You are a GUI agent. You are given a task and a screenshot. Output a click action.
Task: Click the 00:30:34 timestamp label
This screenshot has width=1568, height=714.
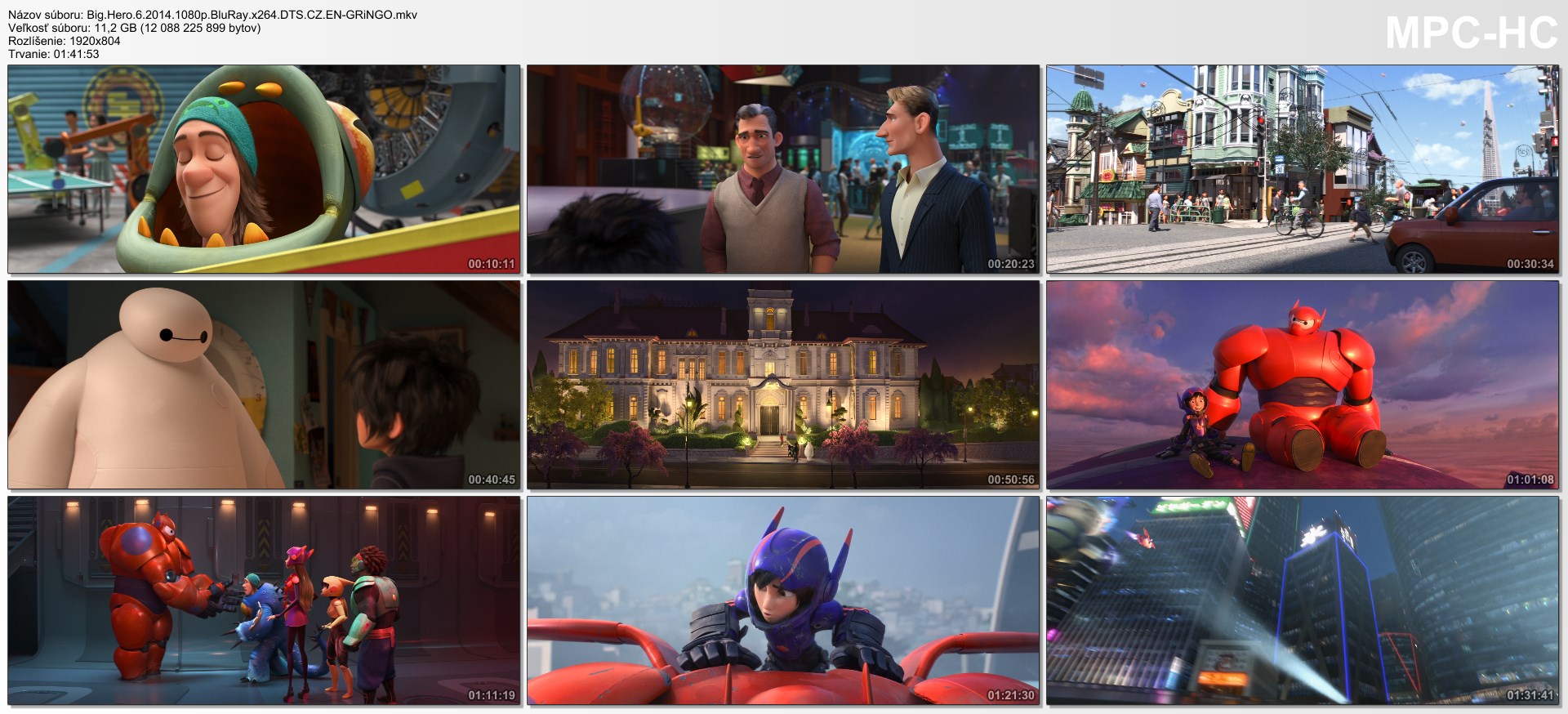click(x=1530, y=264)
